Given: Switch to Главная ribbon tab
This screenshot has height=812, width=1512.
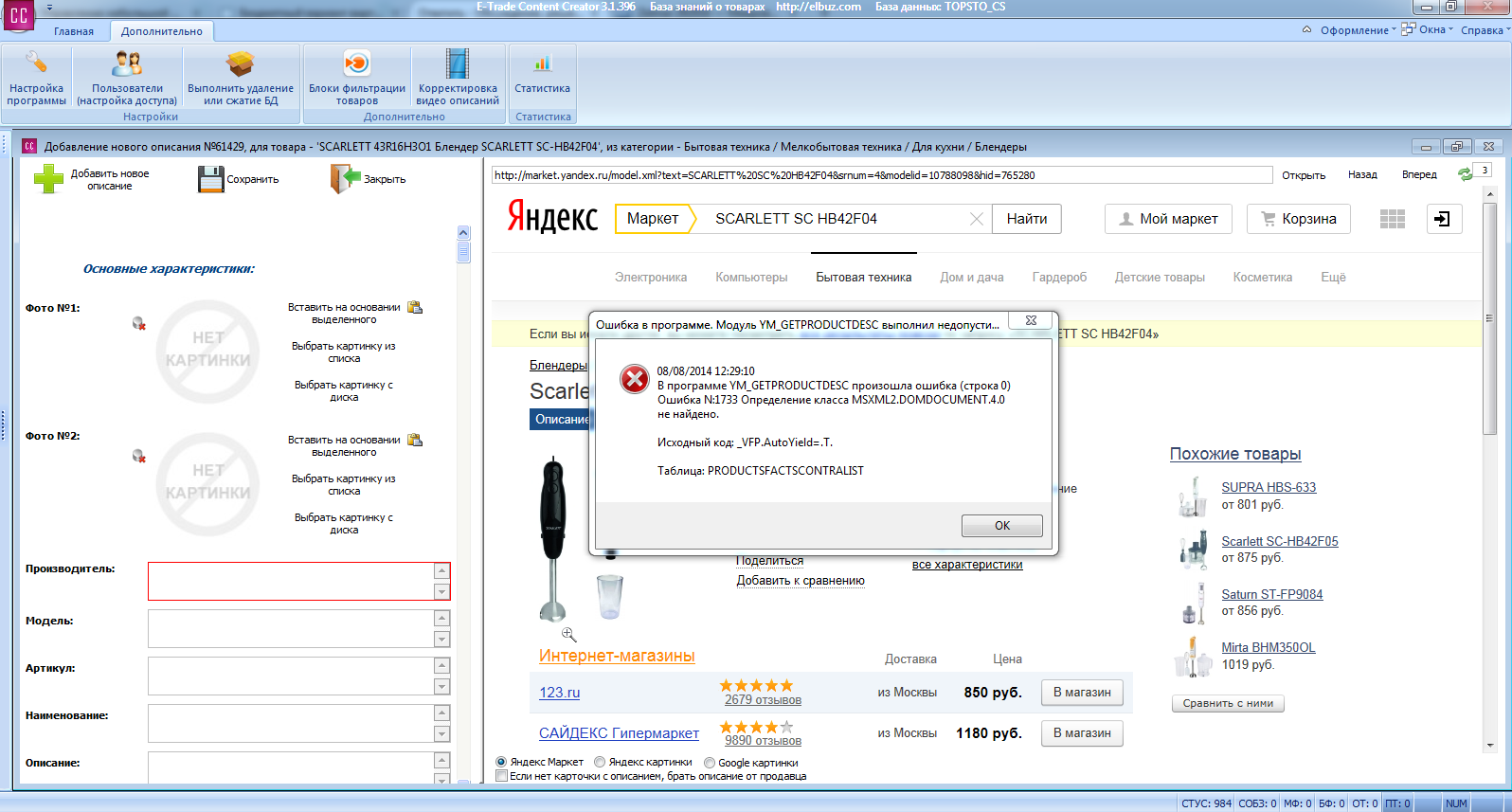Looking at the screenshot, I should 74,31.
